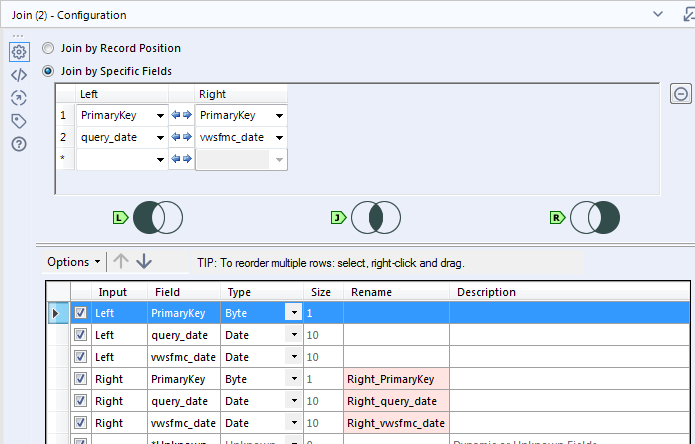Click the remove join row minus icon
Image resolution: width=695 pixels, height=444 pixels.
point(680,94)
